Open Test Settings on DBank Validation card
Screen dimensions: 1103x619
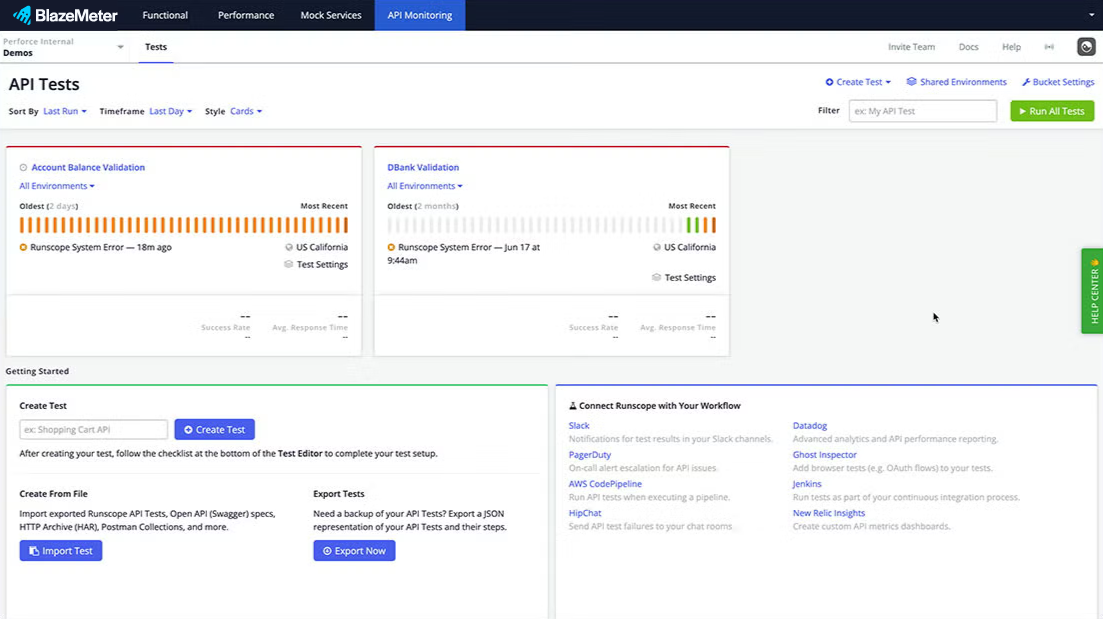pos(683,278)
